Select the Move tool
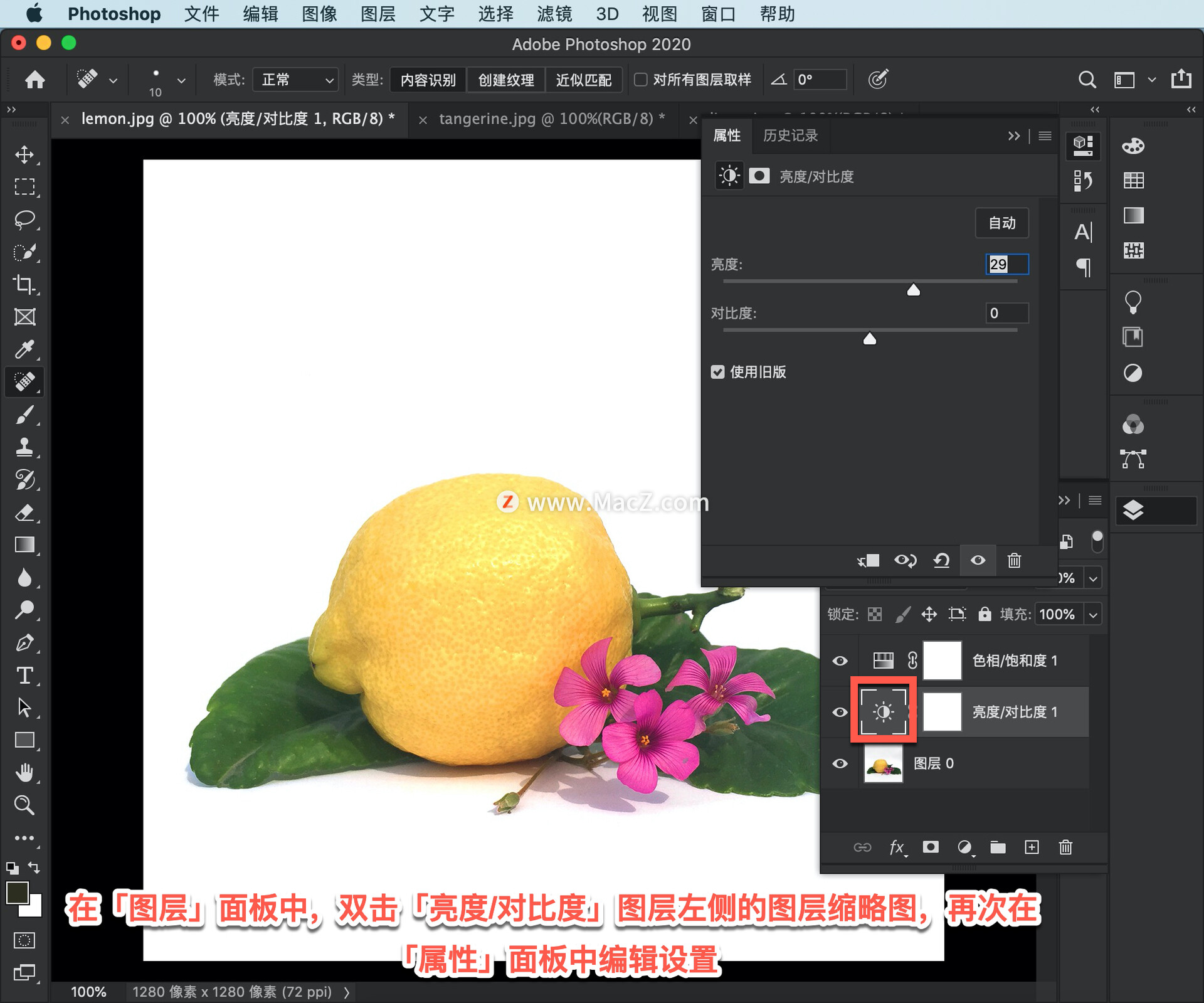Screen dimensions: 1204x1003 click(24, 154)
